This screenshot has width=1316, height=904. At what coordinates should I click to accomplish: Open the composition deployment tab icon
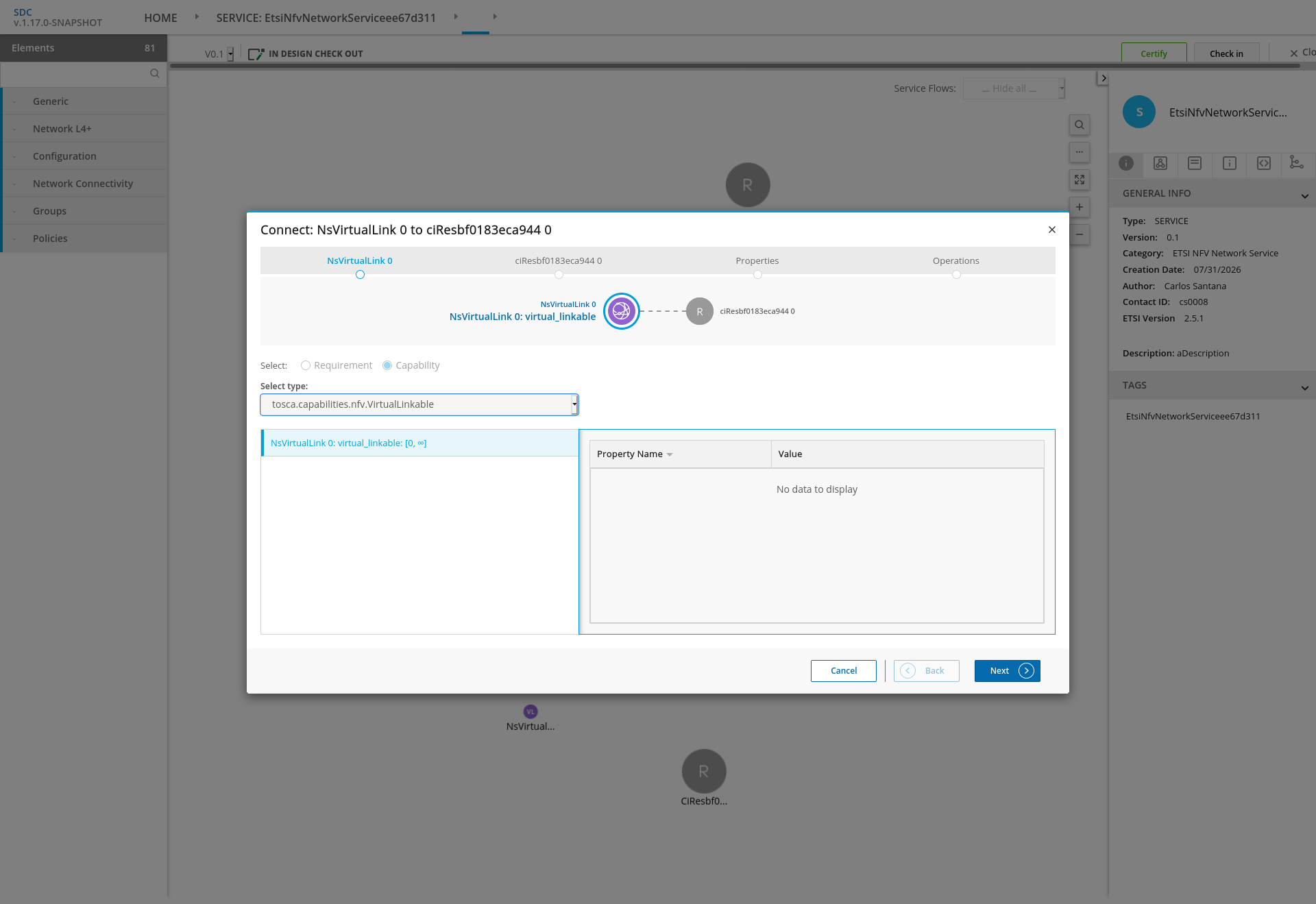click(x=1160, y=163)
